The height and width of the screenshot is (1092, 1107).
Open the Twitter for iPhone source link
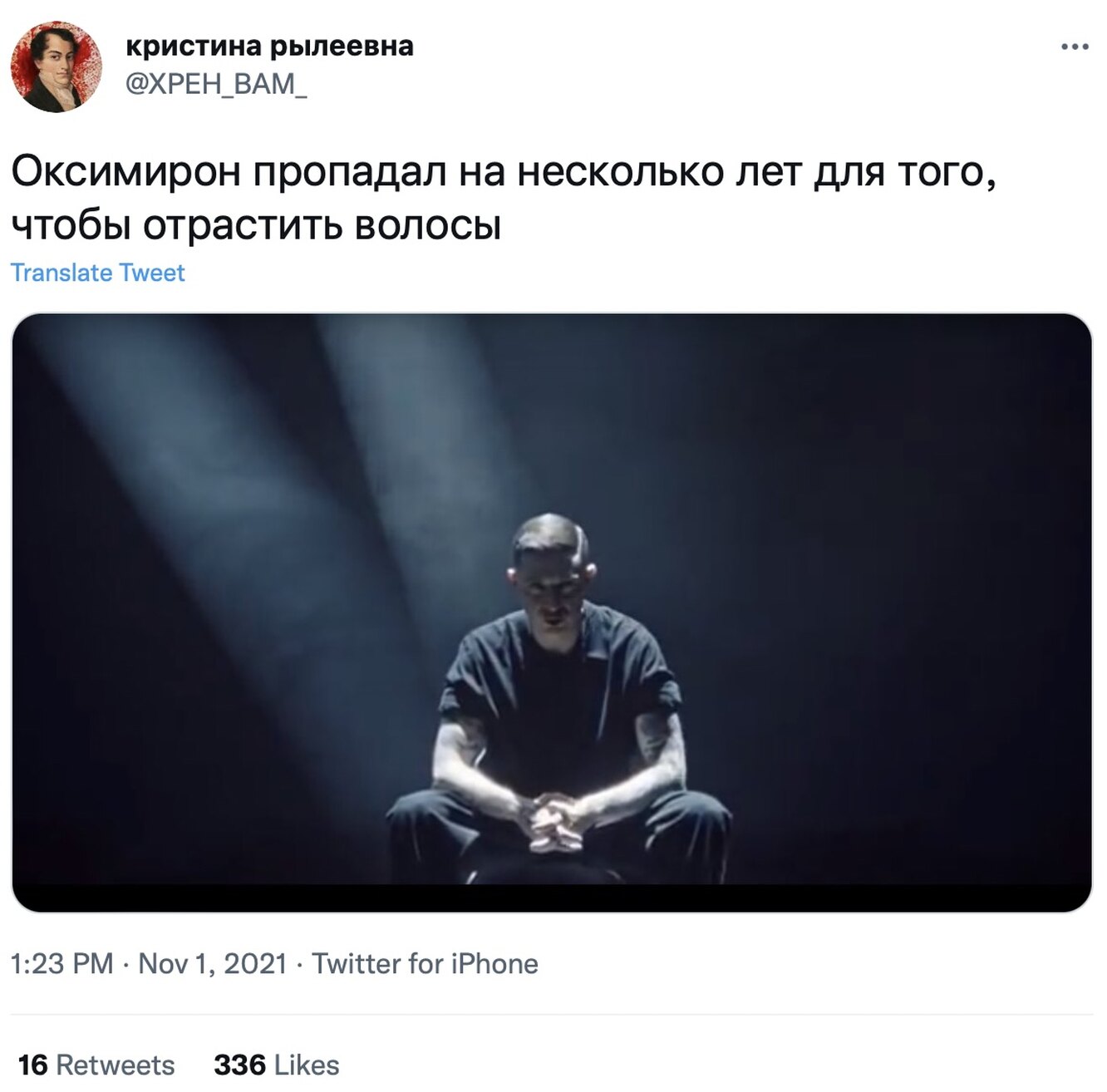[425, 963]
